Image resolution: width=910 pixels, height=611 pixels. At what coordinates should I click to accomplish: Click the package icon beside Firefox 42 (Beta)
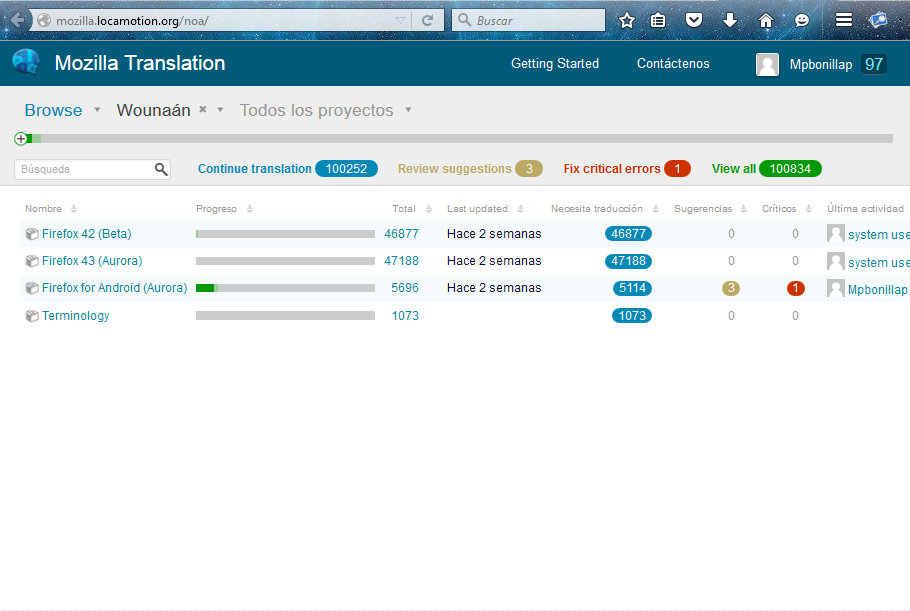[32, 234]
